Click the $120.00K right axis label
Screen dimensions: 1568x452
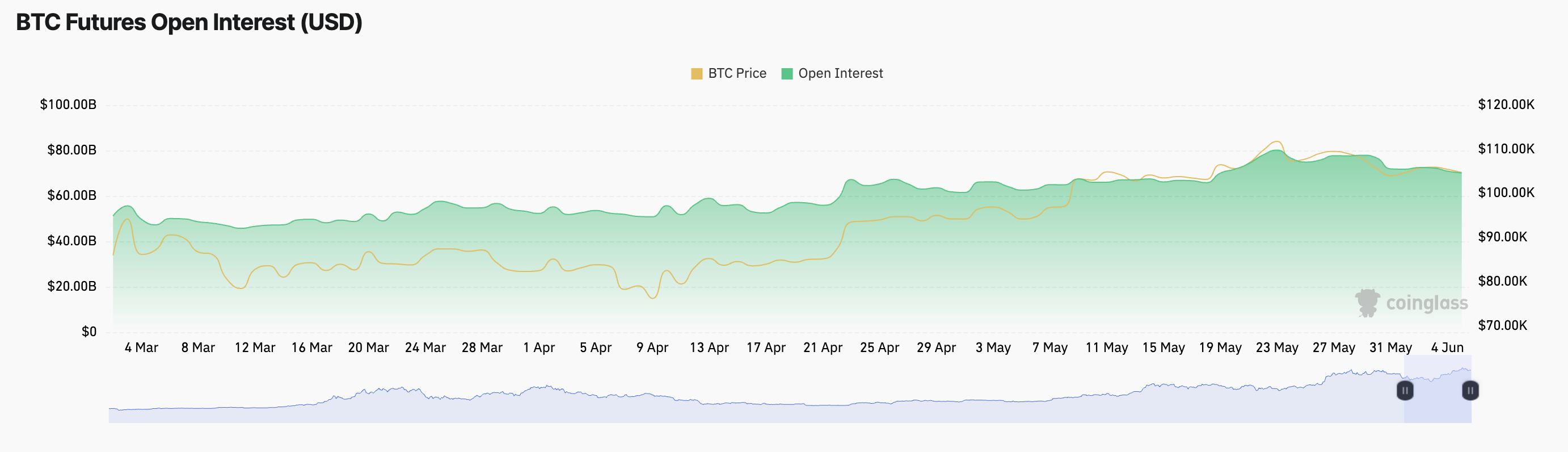pos(1506,105)
